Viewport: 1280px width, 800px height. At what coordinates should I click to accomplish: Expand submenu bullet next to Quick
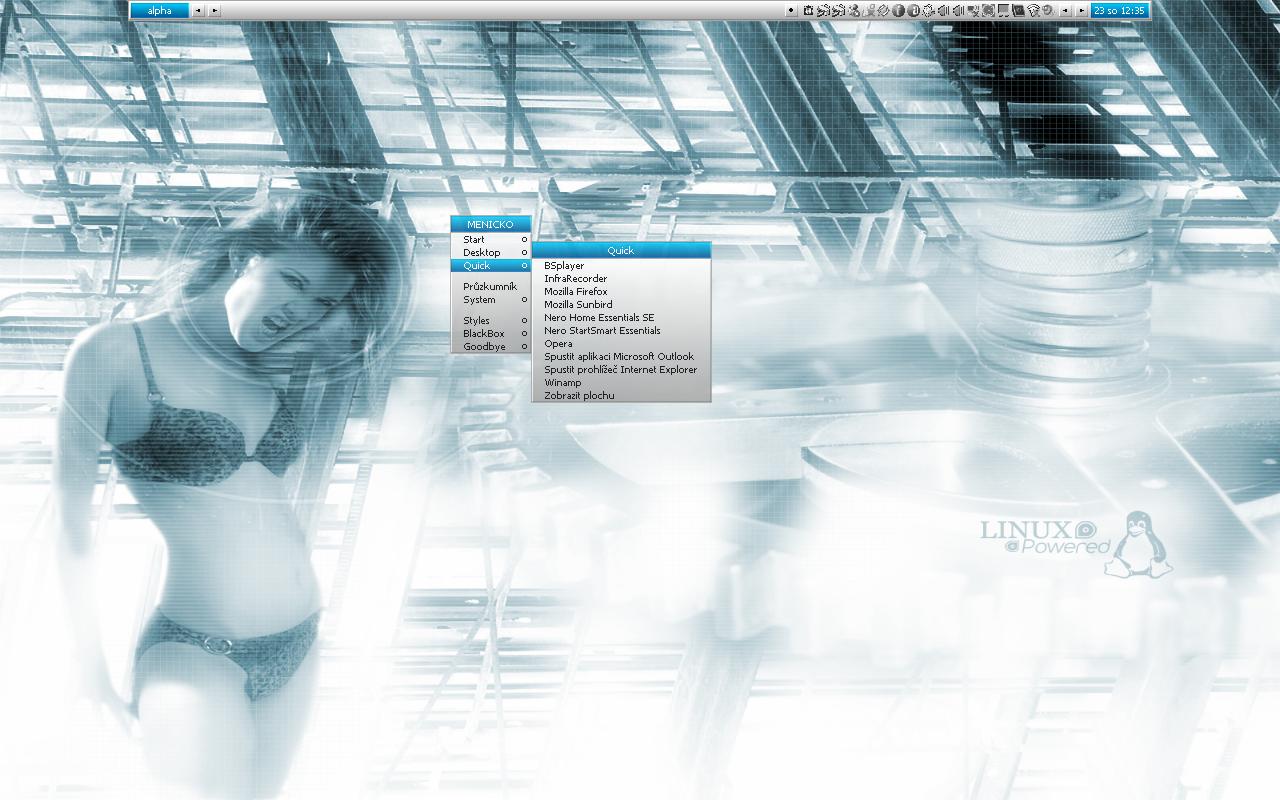[524, 266]
